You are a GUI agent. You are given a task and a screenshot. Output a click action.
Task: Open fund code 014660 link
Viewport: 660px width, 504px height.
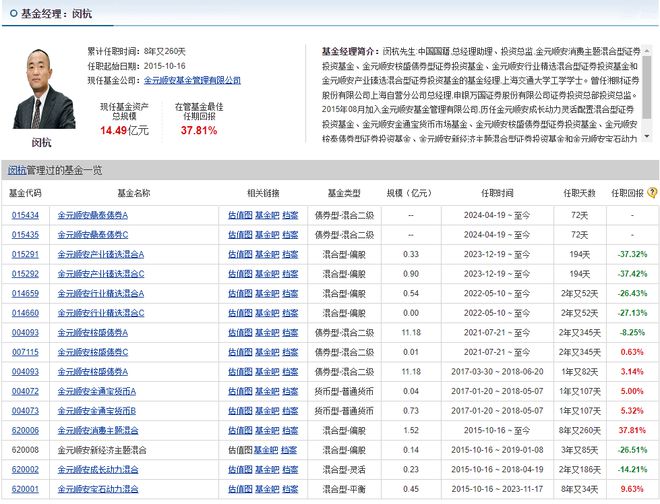coord(25,313)
